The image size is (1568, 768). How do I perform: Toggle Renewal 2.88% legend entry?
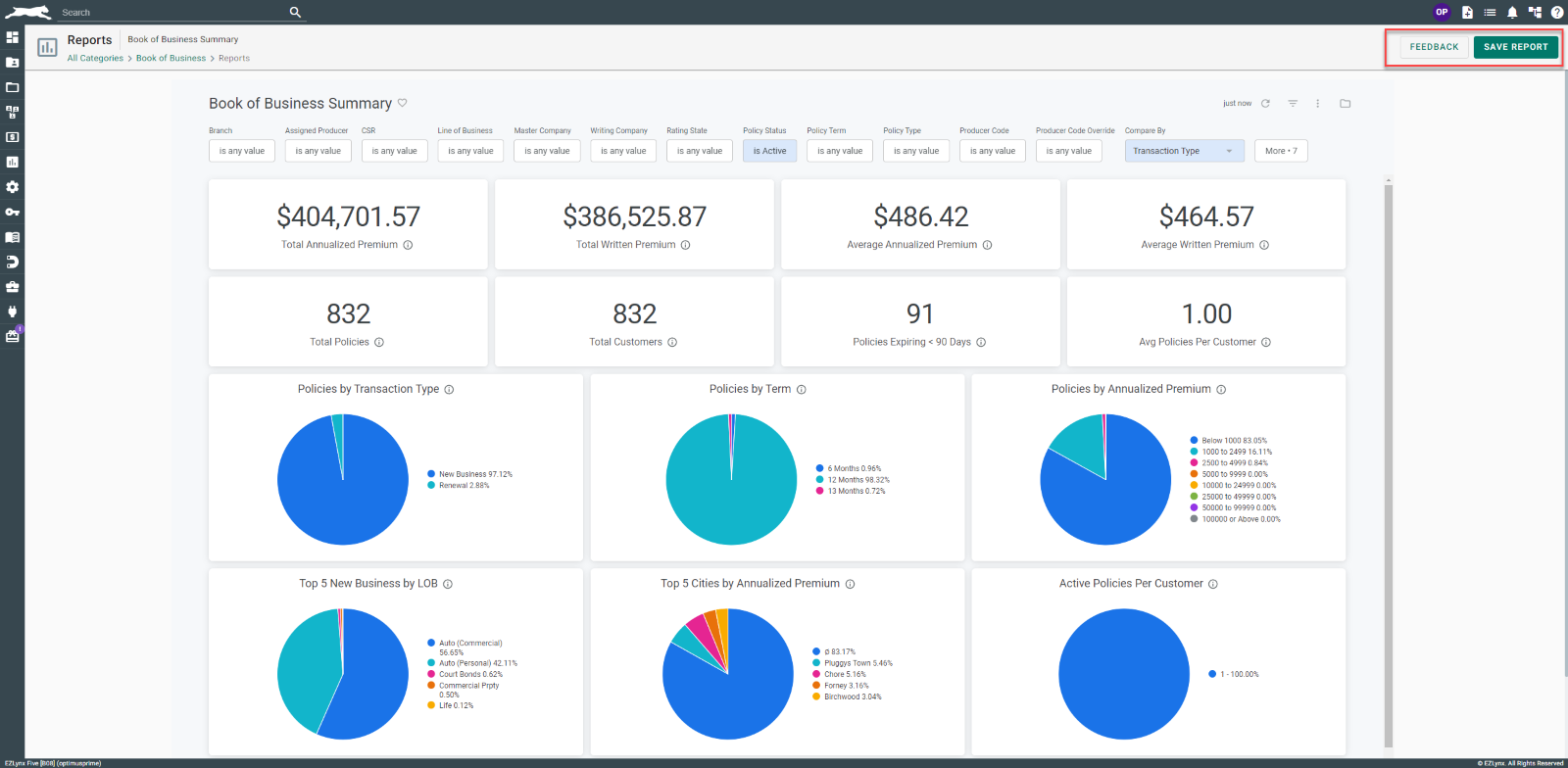point(458,485)
